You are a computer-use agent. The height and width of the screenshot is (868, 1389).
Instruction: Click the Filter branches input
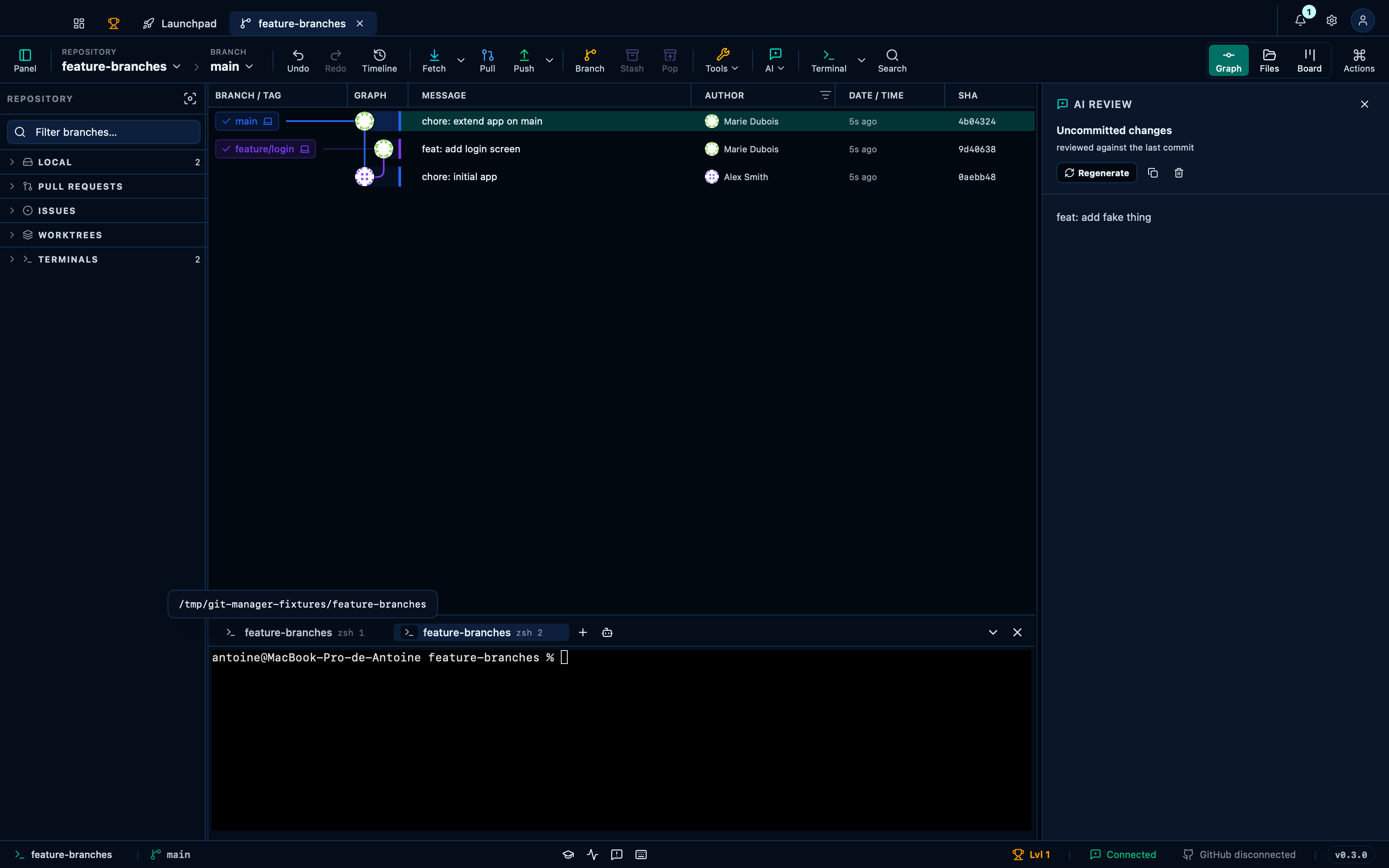[104, 132]
